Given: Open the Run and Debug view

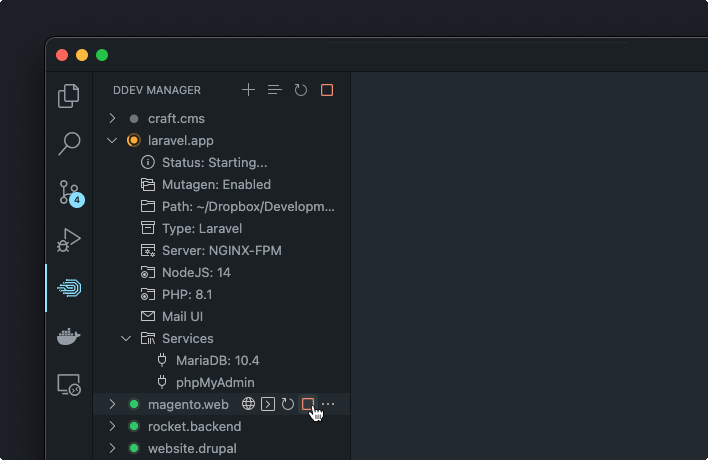Looking at the screenshot, I should pyautogui.click(x=69, y=240).
